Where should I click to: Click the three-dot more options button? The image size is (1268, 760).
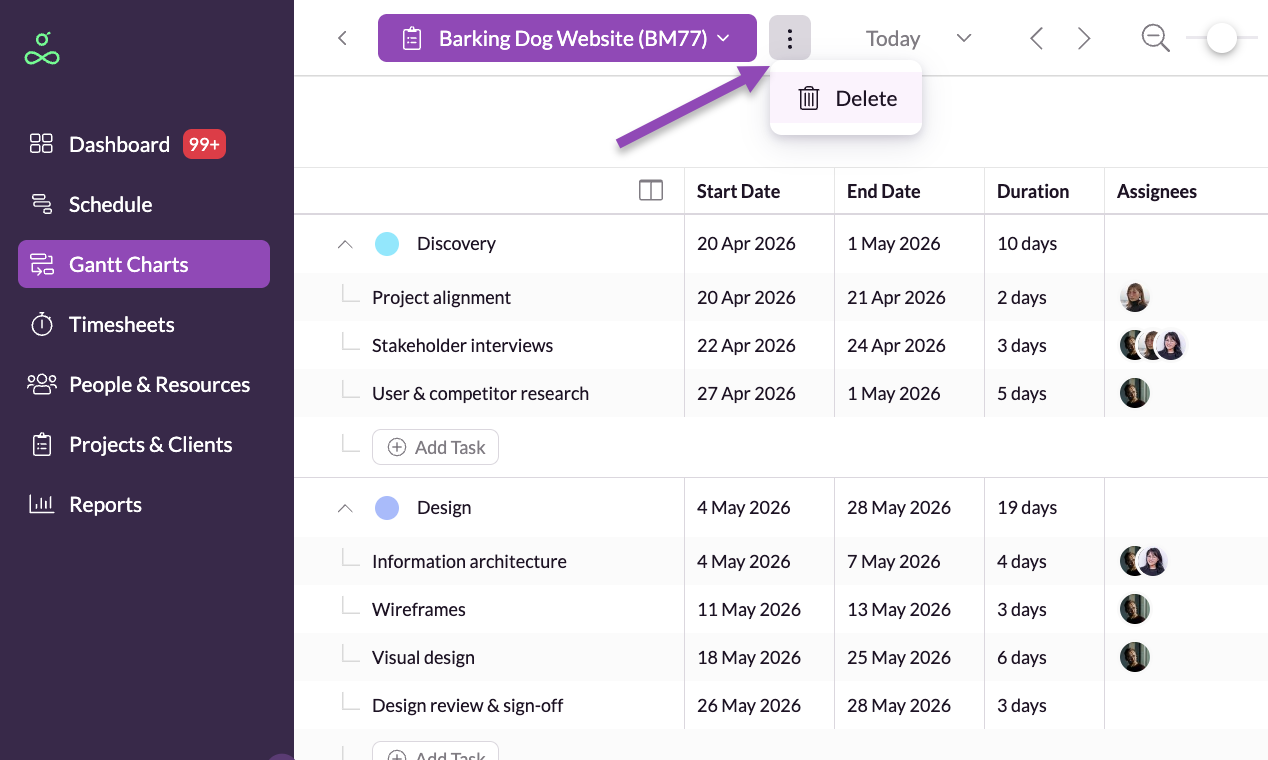pos(790,39)
